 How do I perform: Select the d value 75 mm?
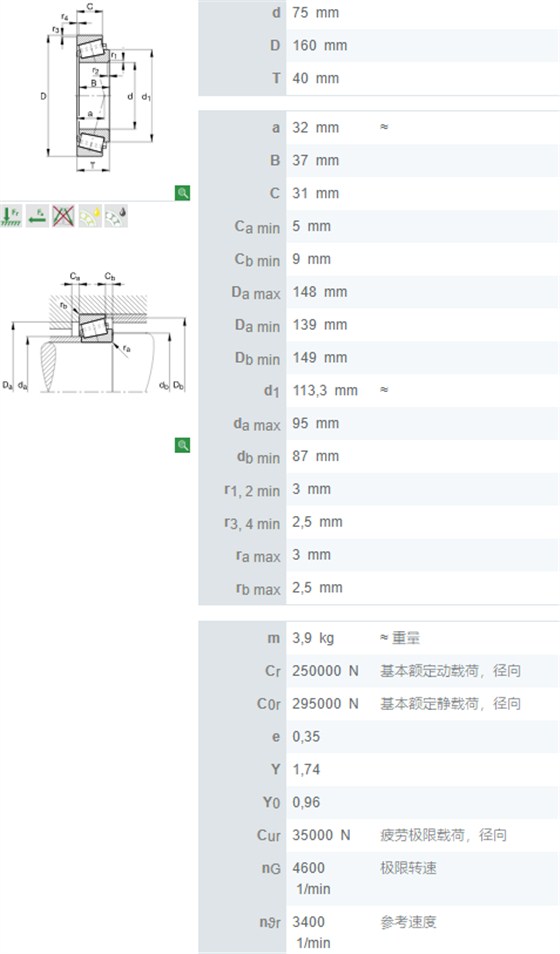[x=315, y=13]
